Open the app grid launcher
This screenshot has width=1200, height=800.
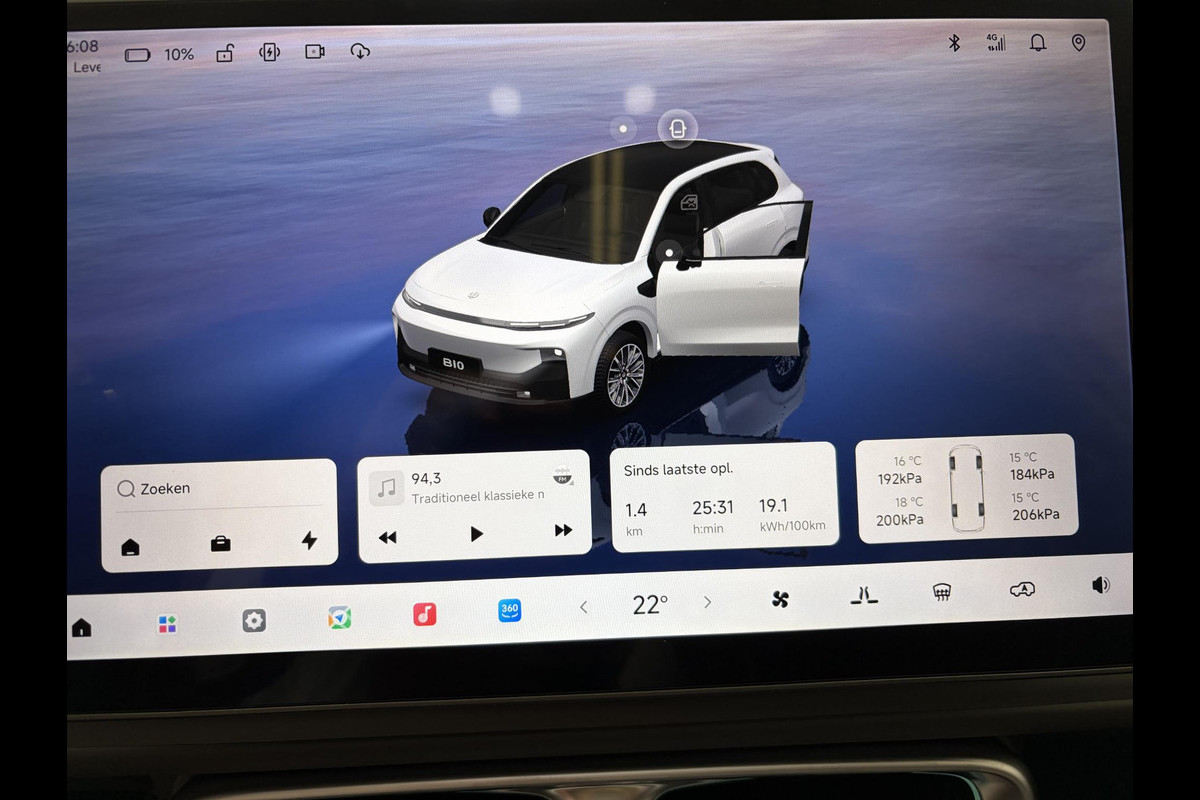coord(167,624)
